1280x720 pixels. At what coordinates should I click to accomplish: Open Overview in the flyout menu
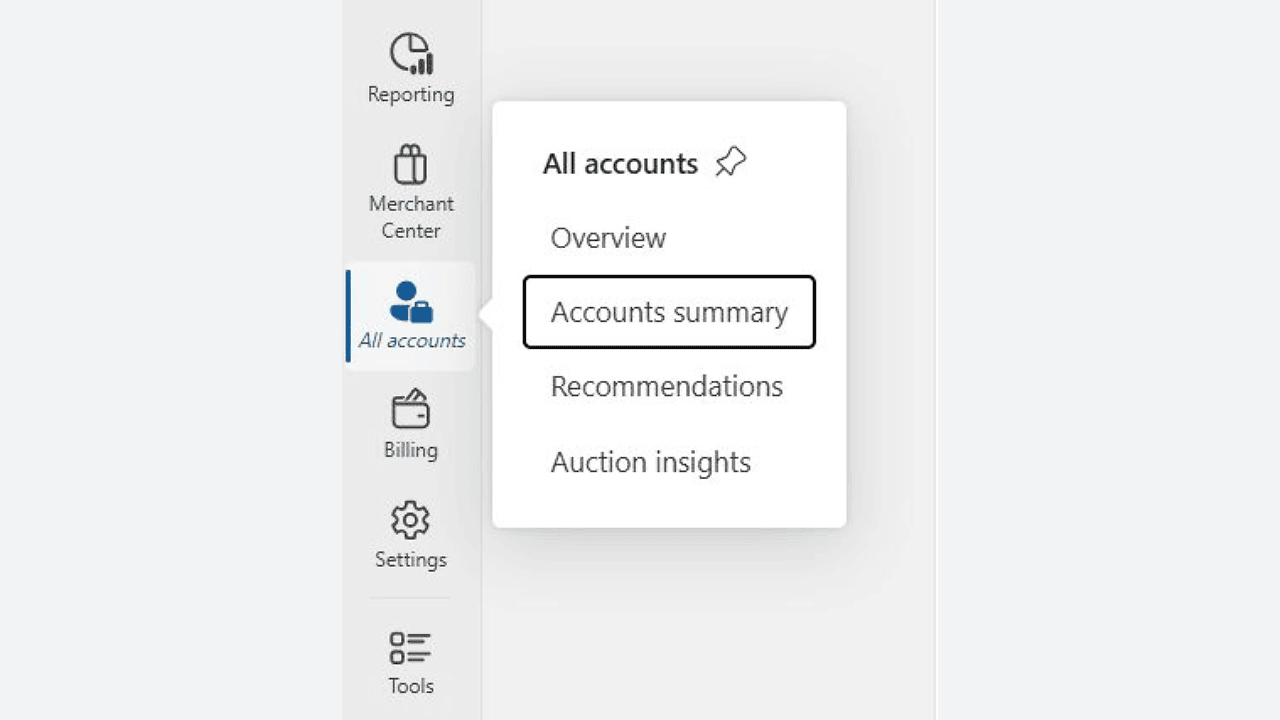[x=608, y=238]
